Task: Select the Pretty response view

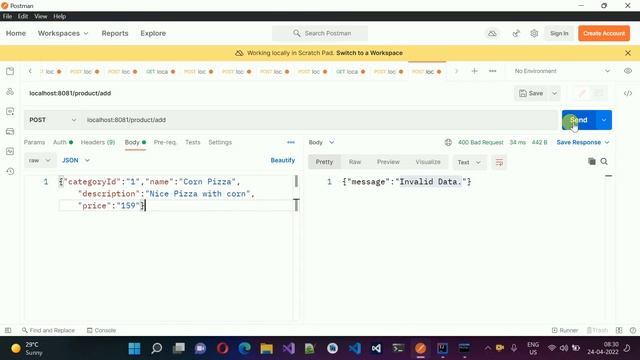Action: [324, 162]
